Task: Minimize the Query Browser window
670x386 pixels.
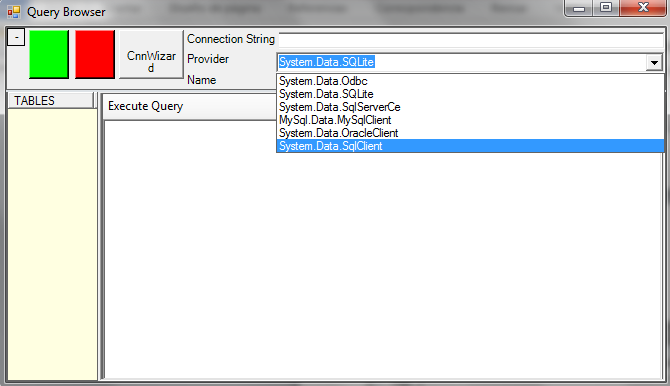Action: click(x=579, y=8)
